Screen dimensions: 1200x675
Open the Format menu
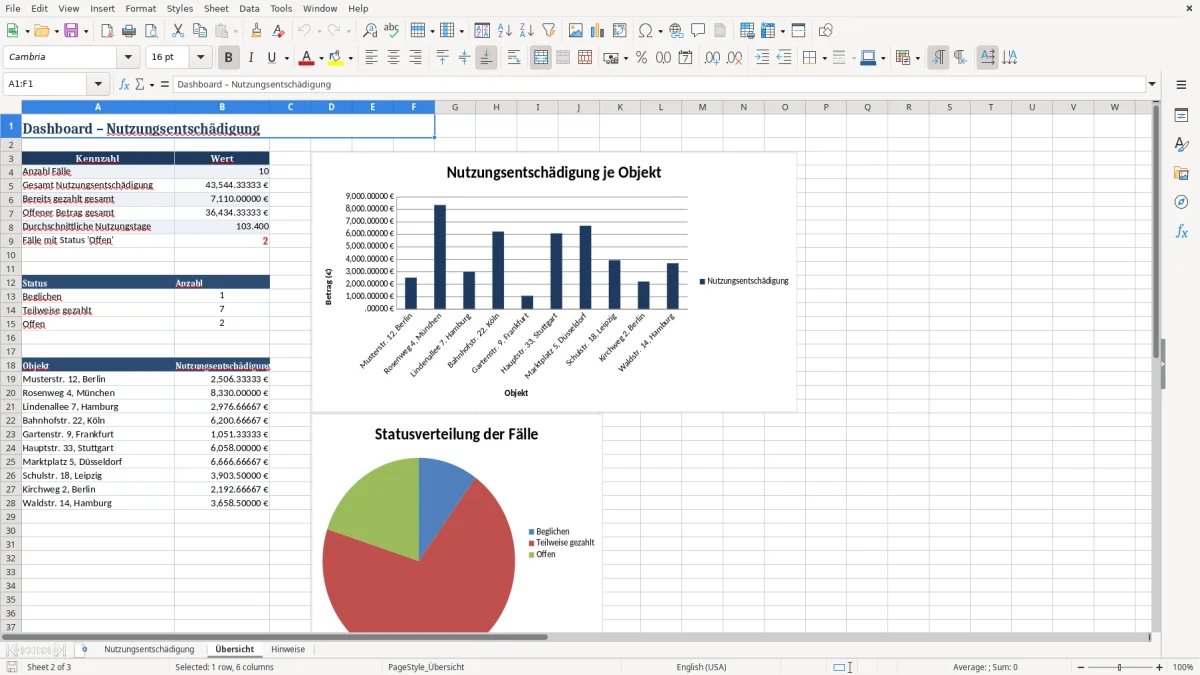pos(140,8)
